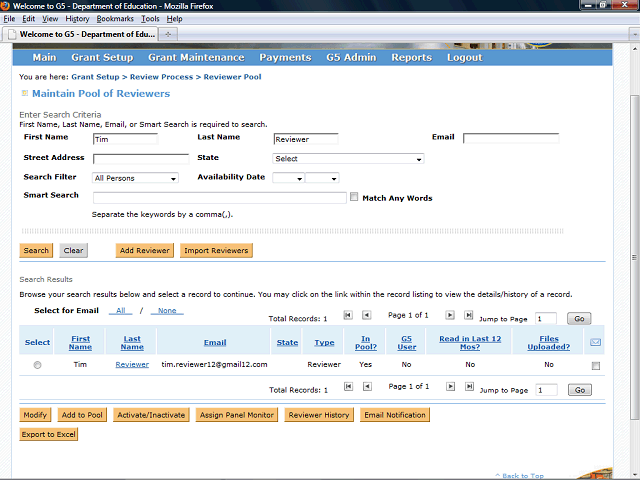Click the last page icon above results

[469, 315]
